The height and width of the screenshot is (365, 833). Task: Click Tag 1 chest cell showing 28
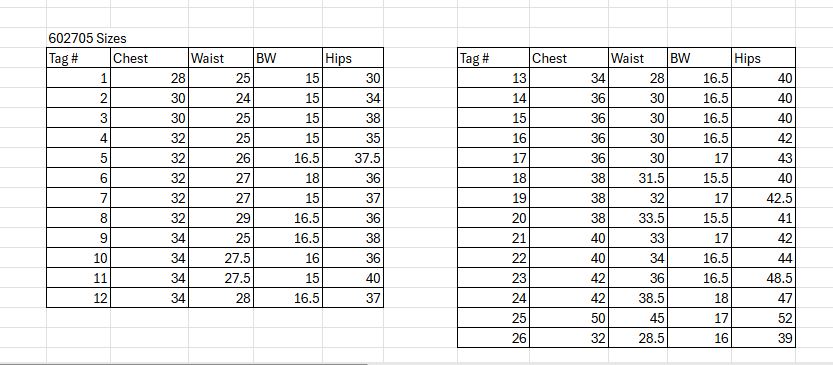tap(149, 79)
